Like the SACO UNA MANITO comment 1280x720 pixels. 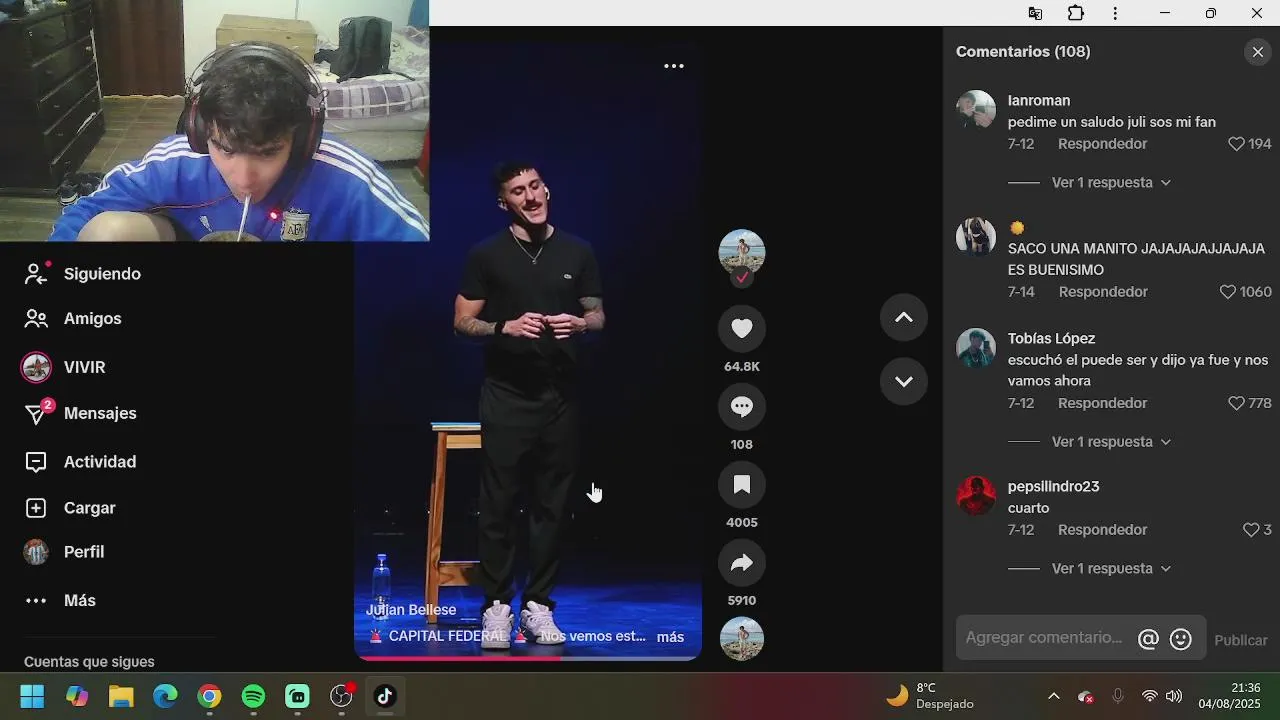(x=1228, y=292)
